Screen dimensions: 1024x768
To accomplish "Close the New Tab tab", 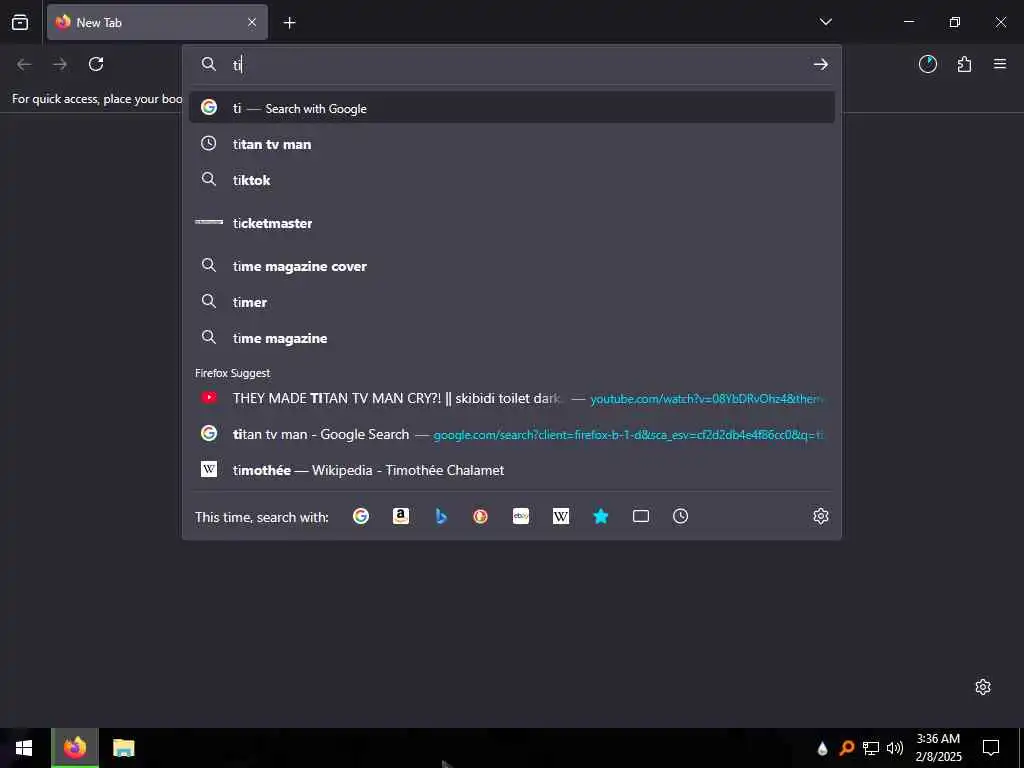I will [252, 22].
